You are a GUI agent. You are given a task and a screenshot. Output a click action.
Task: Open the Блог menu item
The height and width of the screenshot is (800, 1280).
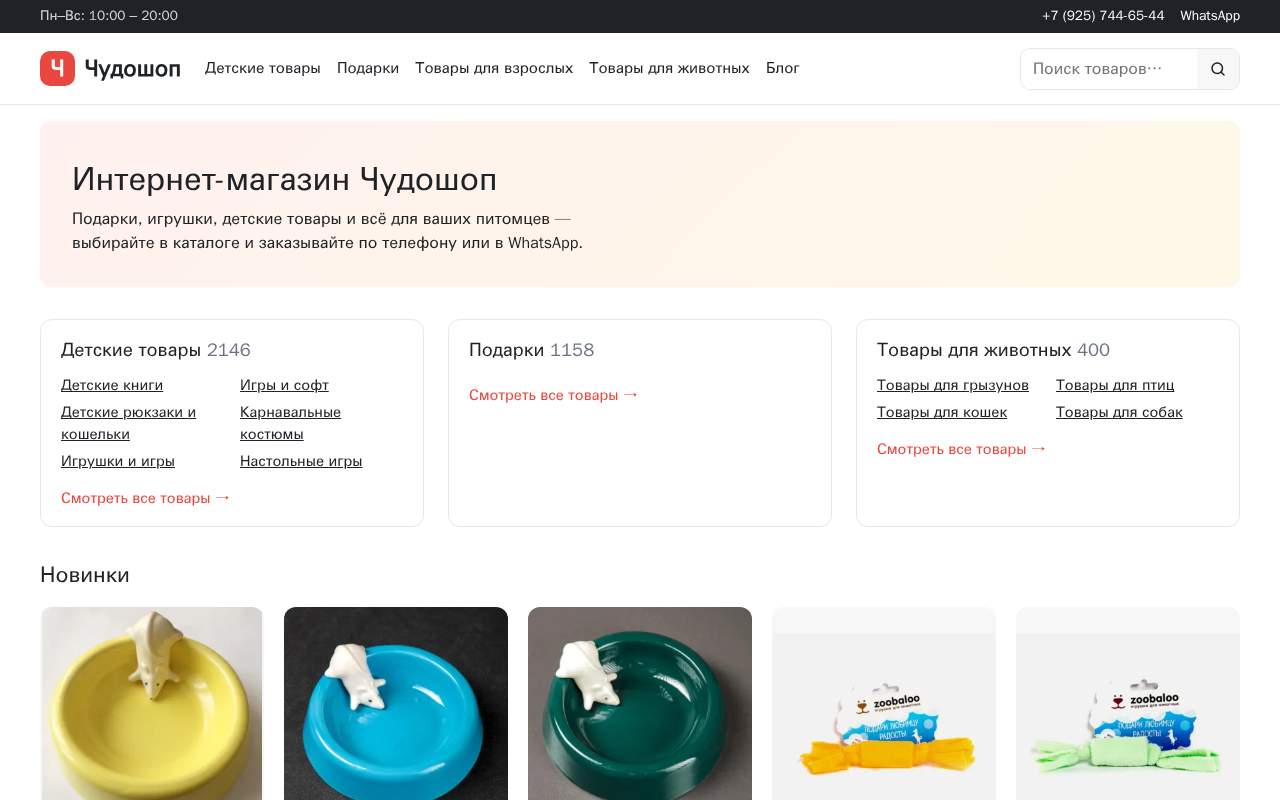(x=783, y=68)
